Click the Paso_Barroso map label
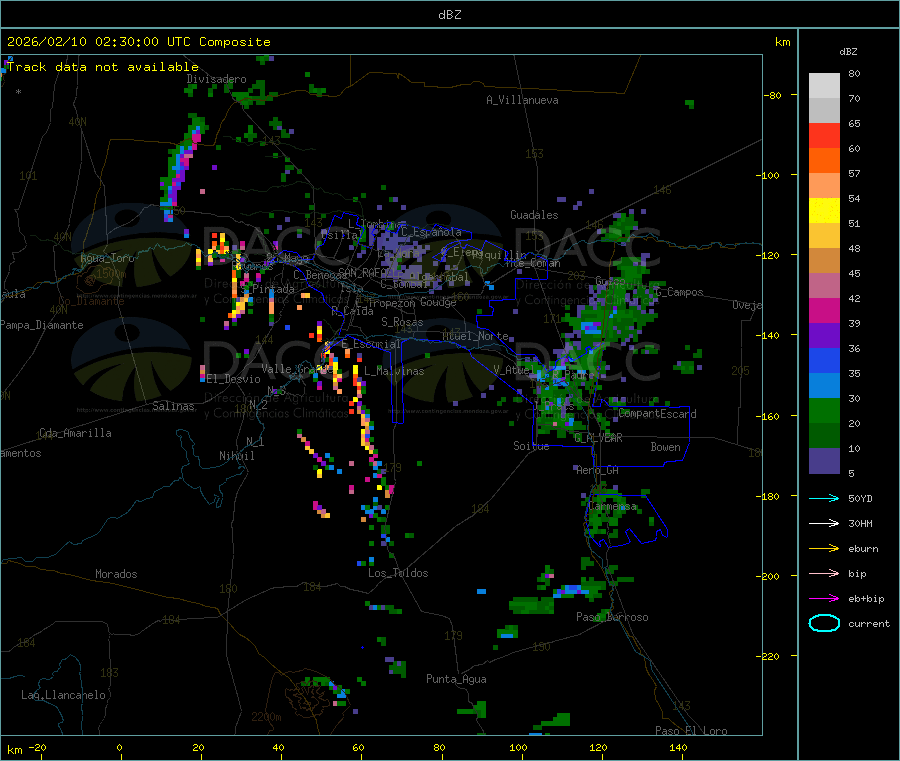The height and width of the screenshot is (761, 900). point(612,617)
